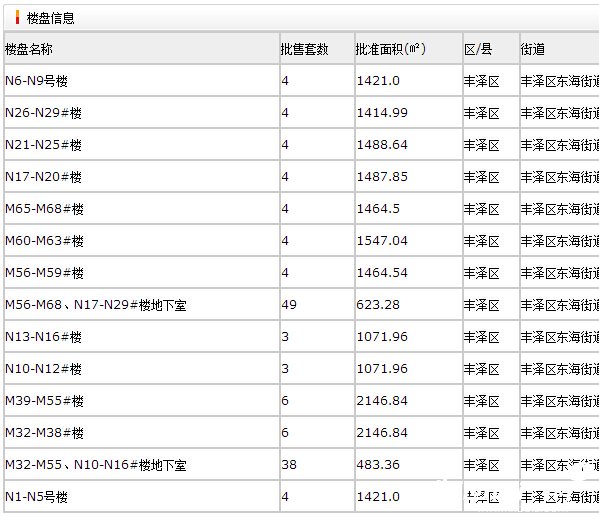Click the N17-N20#楼 entry
599x517 pixels.
click(x=43, y=177)
